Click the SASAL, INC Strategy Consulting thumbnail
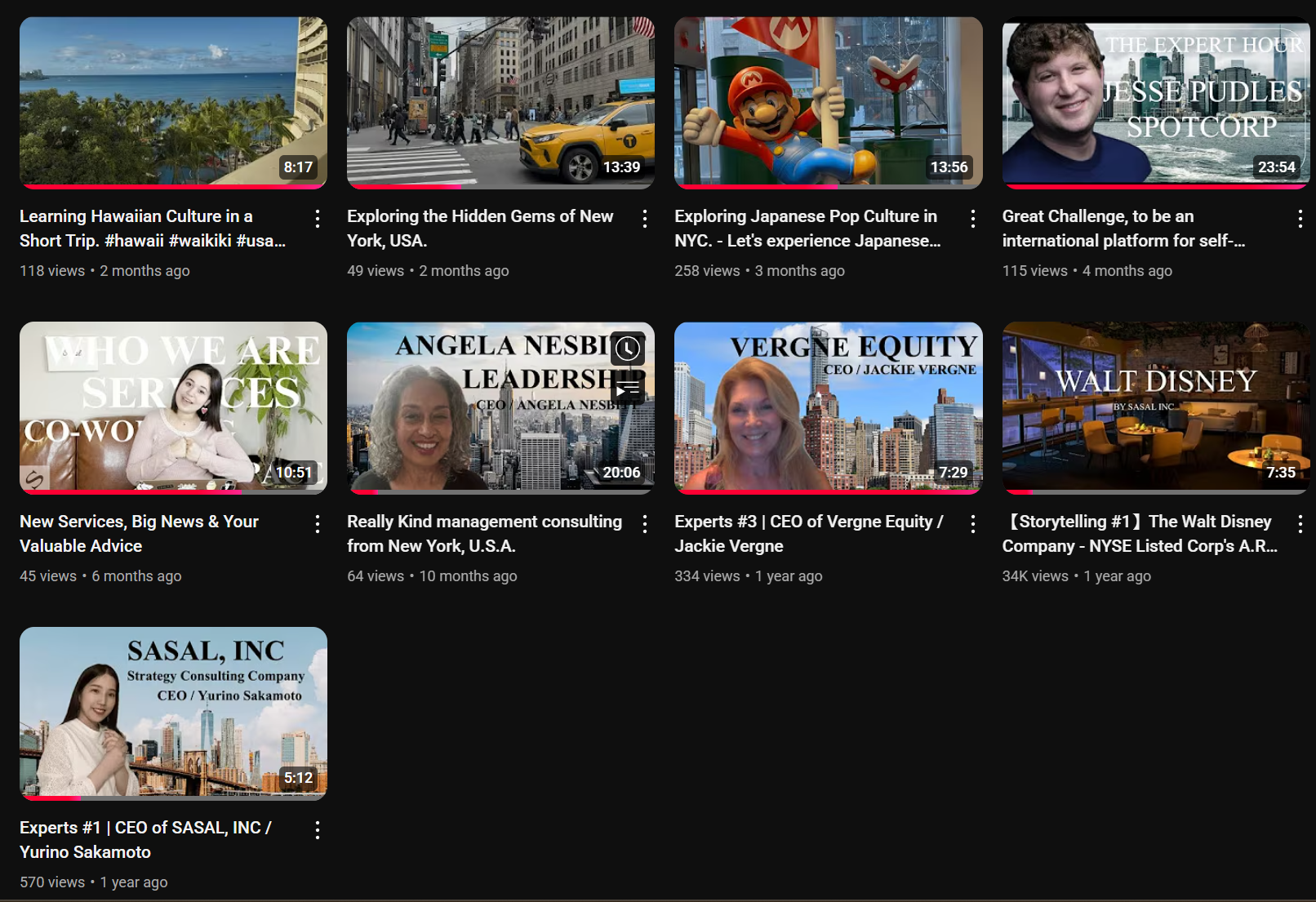 point(173,713)
